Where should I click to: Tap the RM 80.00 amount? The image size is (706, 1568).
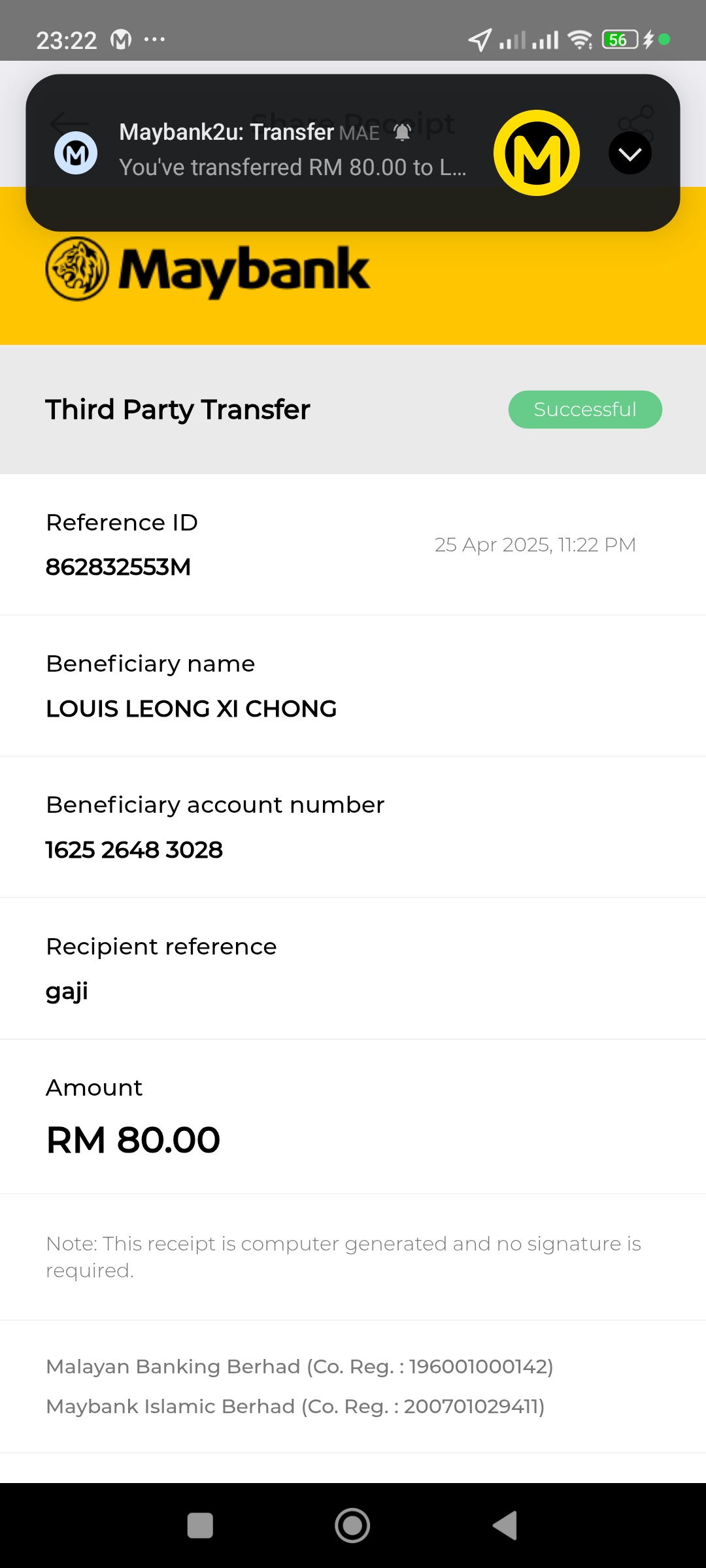coord(133,1140)
